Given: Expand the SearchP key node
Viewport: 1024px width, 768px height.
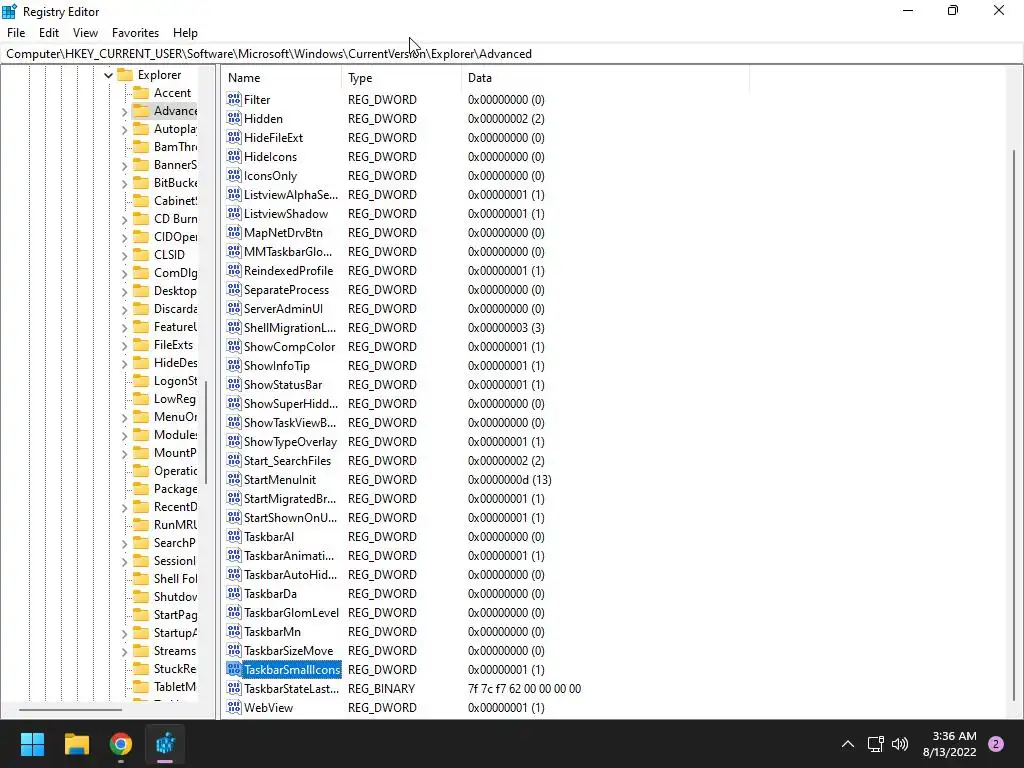Looking at the screenshot, I should pos(124,543).
